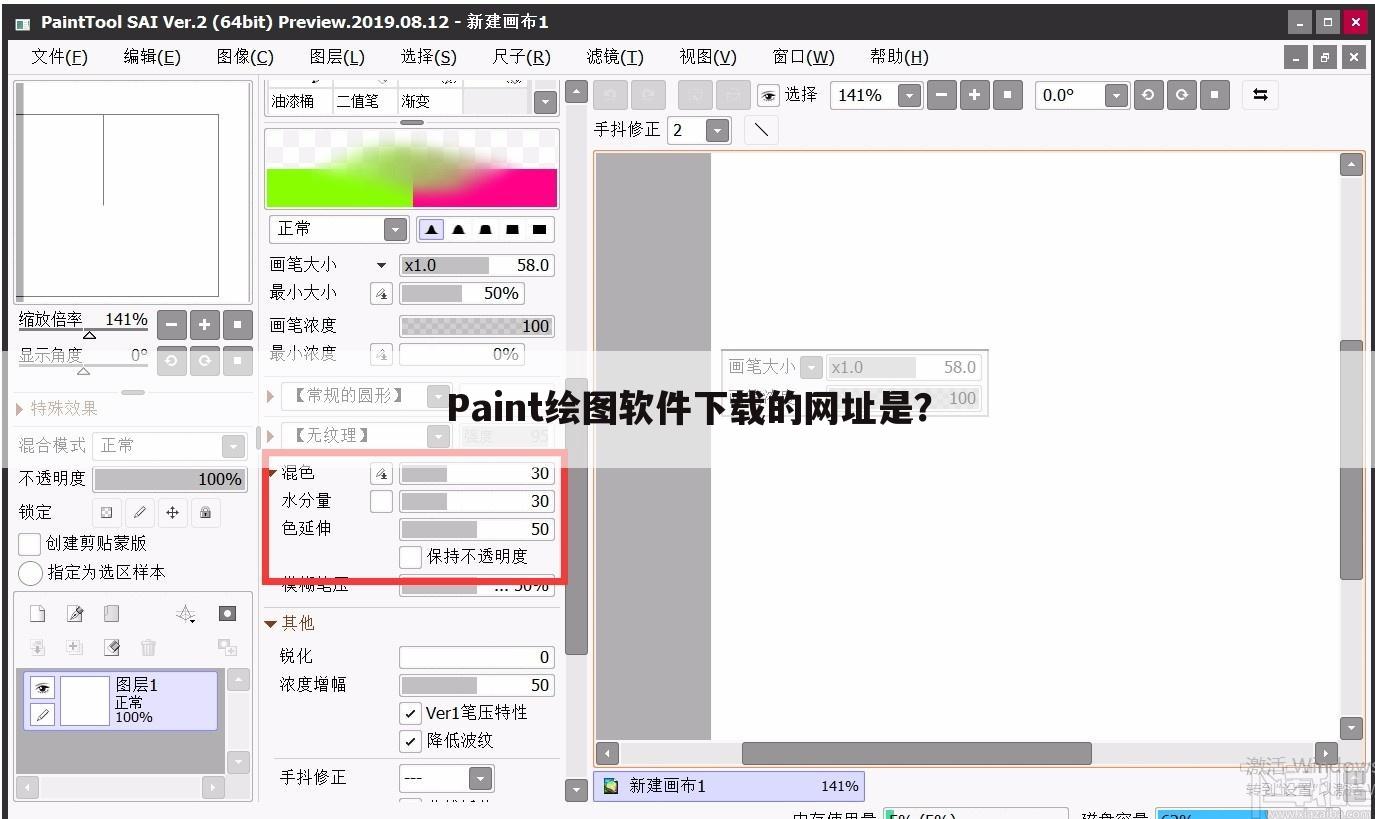Adjust layer 不透明度 slider at 100%

[170, 479]
